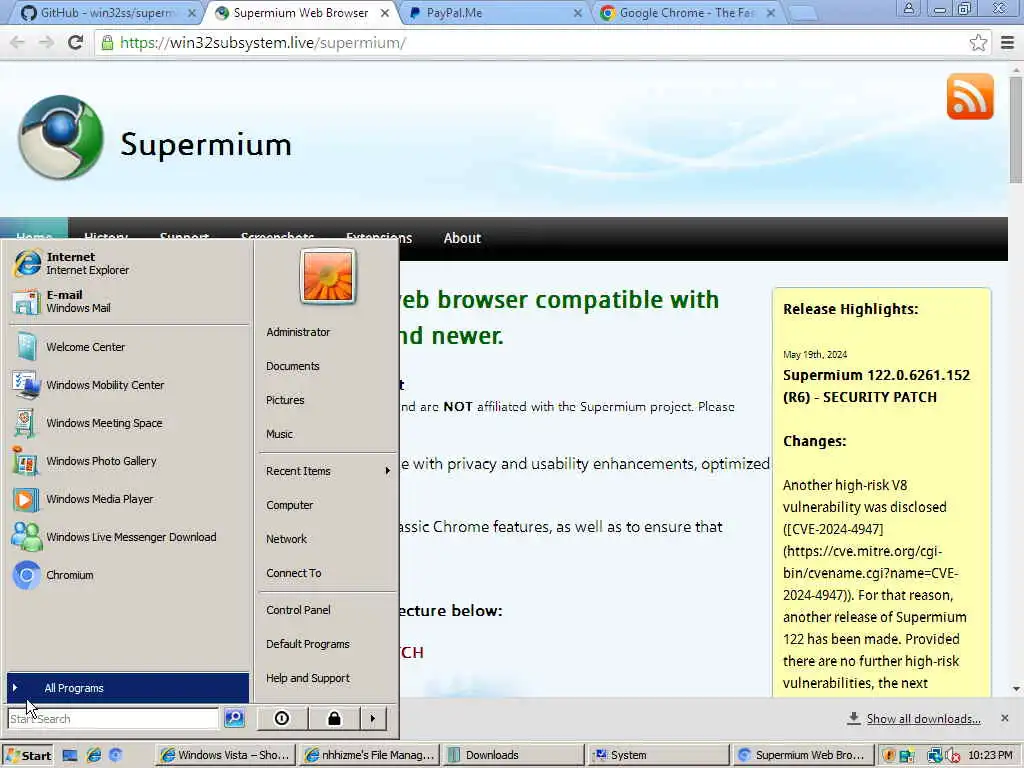Switch to Supermium Web Browser taskbar button
Viewport: 1024px width, 768px height.
pyautogui.click(x=802, y=755)
